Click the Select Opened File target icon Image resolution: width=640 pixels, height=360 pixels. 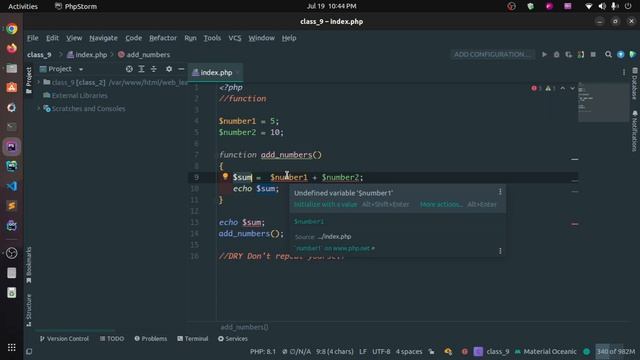[x=129, y=69]
